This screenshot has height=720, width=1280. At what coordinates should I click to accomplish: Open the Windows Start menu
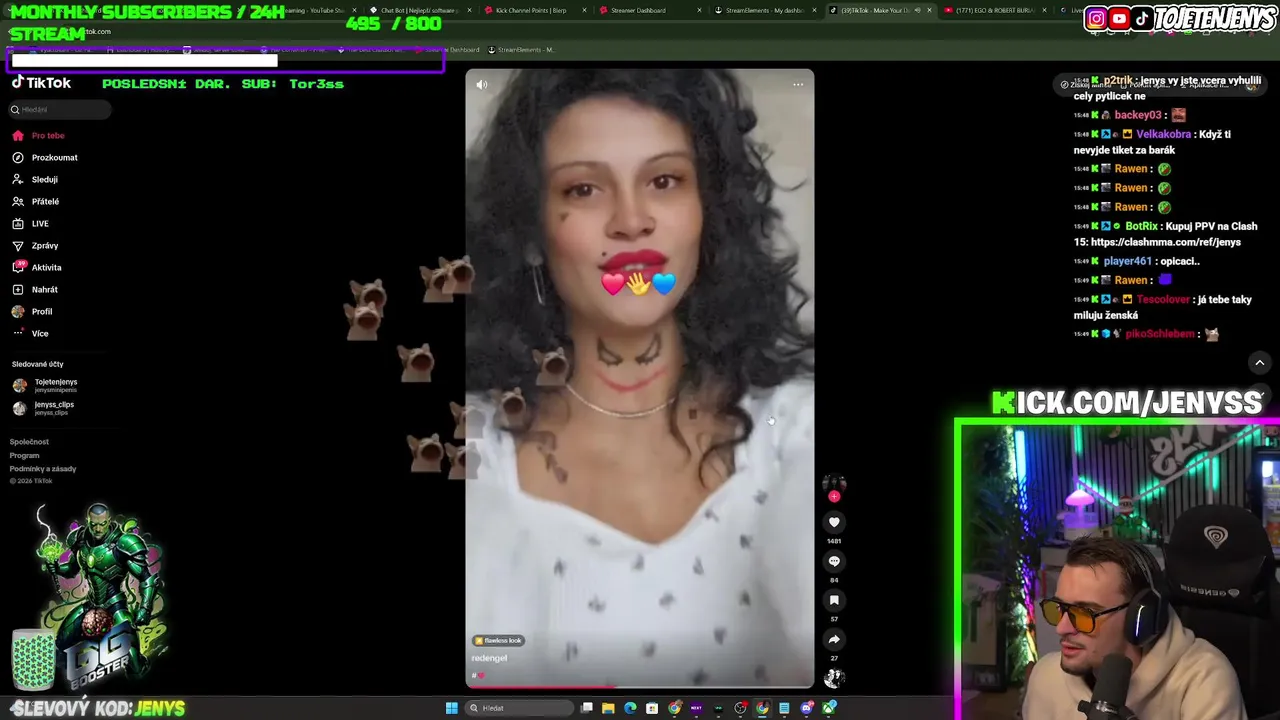coord(451,708)
